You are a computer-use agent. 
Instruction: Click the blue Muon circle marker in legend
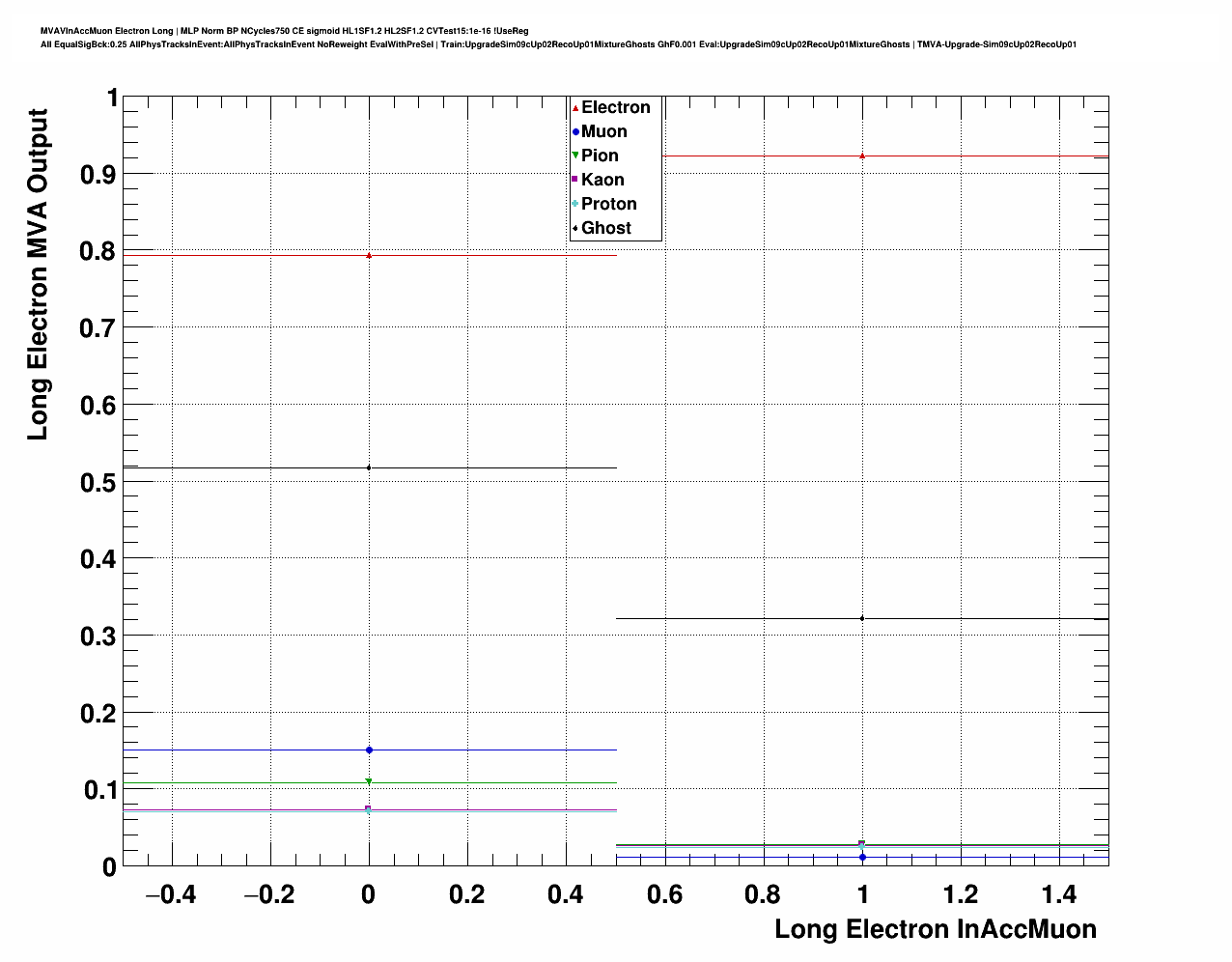tap(575, 131)
